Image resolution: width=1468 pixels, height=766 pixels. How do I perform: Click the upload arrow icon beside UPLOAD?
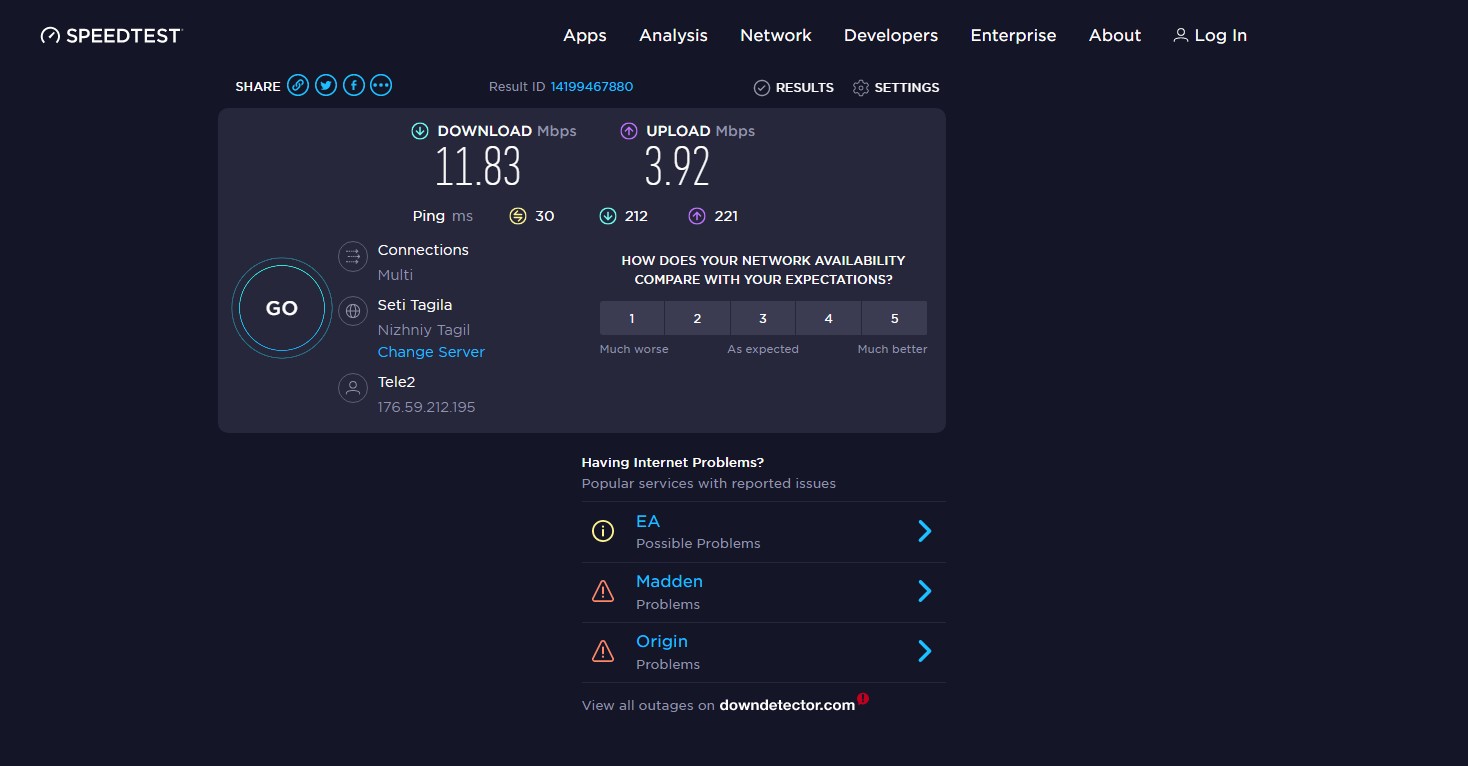(629, 131)
